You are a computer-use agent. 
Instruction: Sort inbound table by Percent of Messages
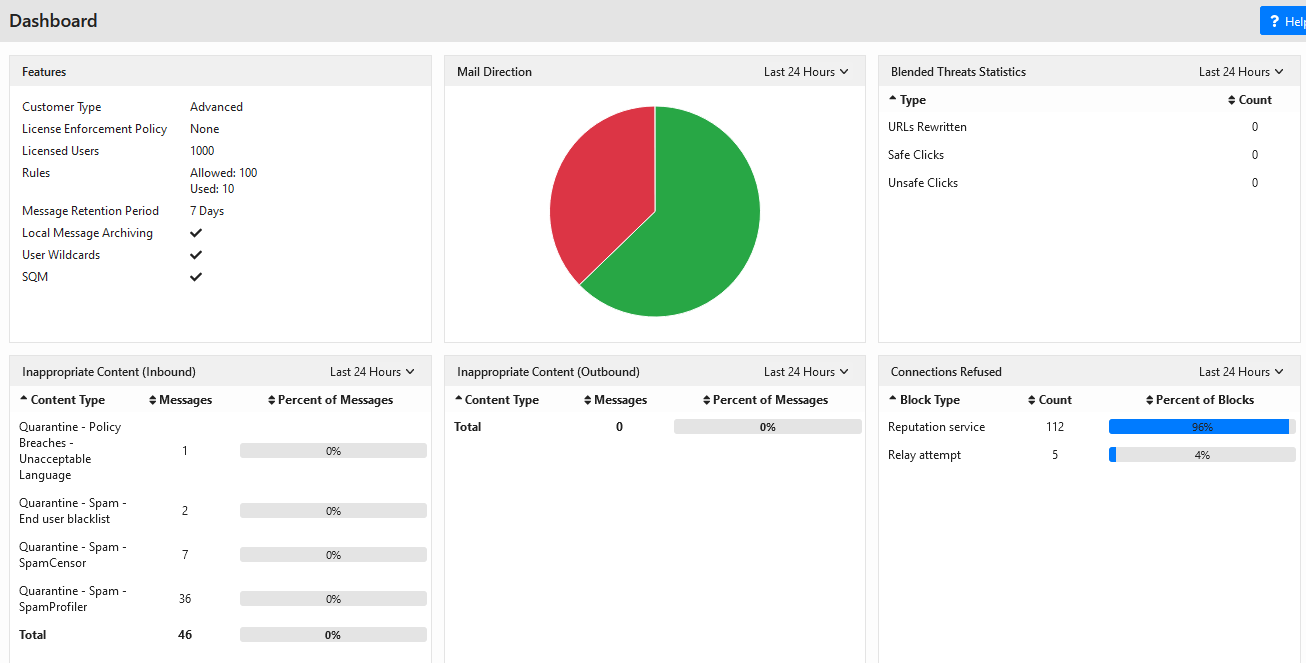pyautogui.click(x=330, y=400)
